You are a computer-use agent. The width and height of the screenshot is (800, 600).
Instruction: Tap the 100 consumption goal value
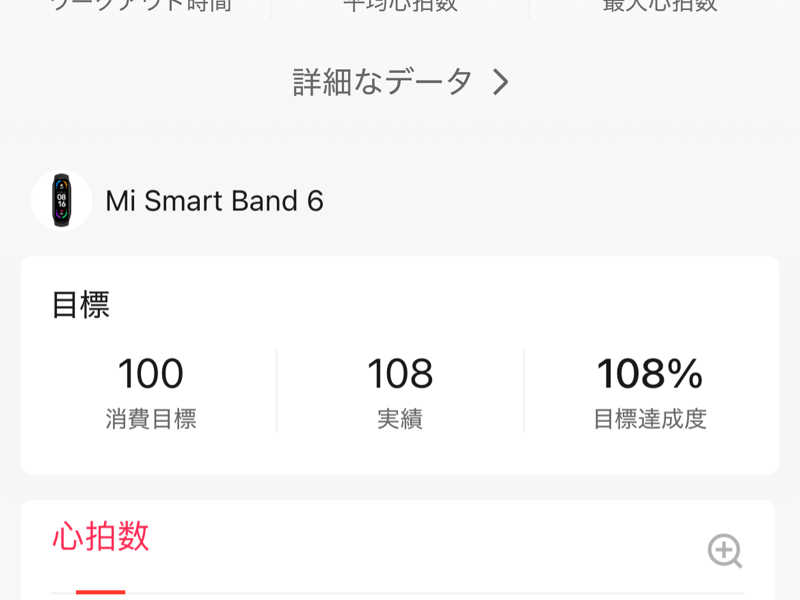click(x=151, y=374)
